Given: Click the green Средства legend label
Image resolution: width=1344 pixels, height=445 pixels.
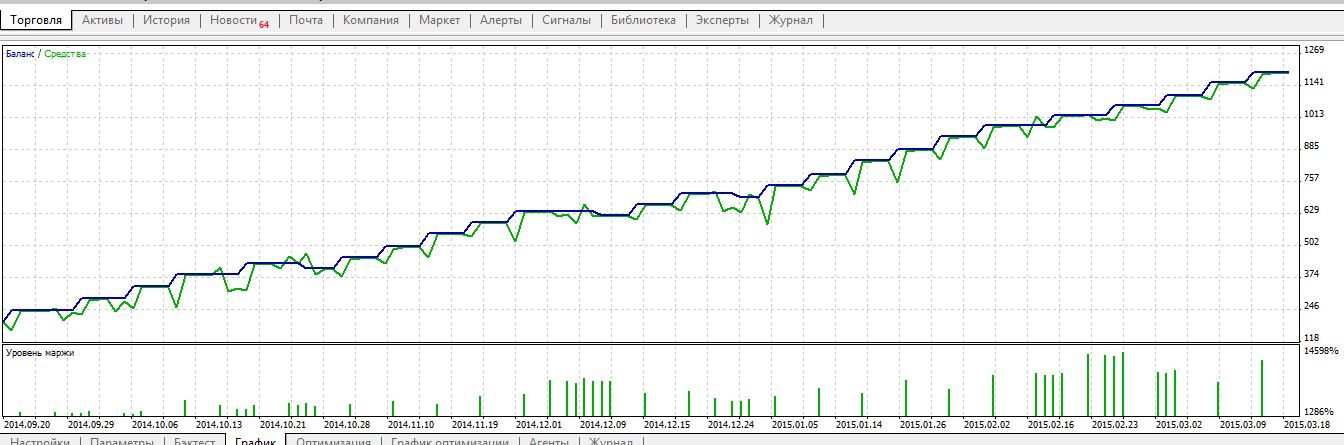Looking at the screenshot, I should click(x=64, y=54).
